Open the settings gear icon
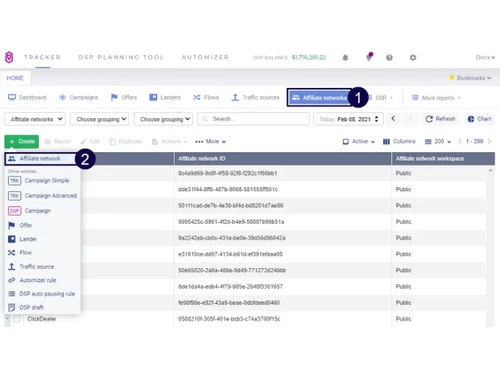 [413, 58]
